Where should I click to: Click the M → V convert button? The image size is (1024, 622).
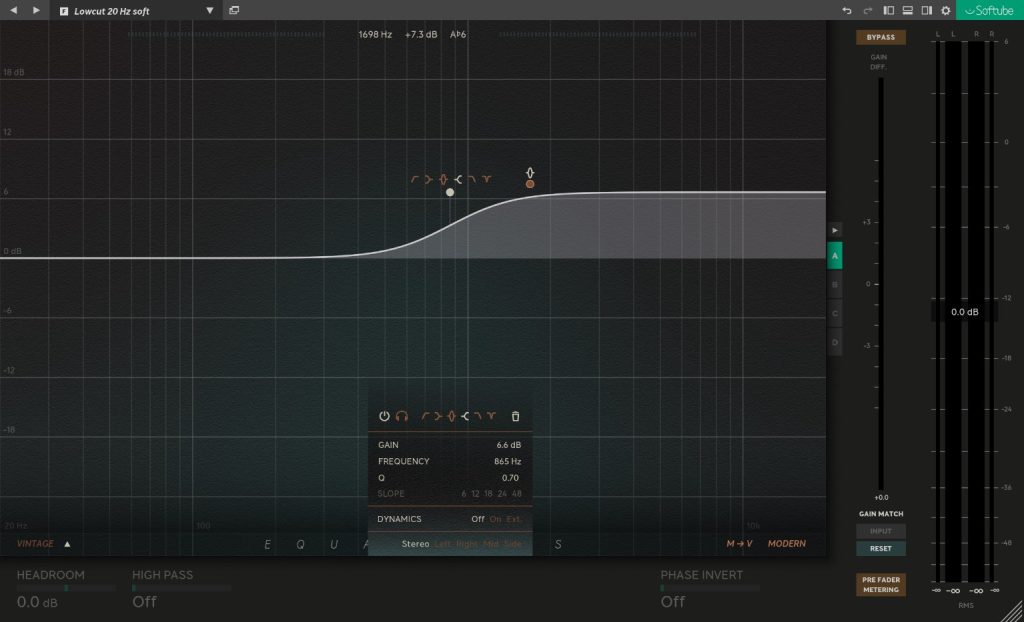tap(739, 544)
